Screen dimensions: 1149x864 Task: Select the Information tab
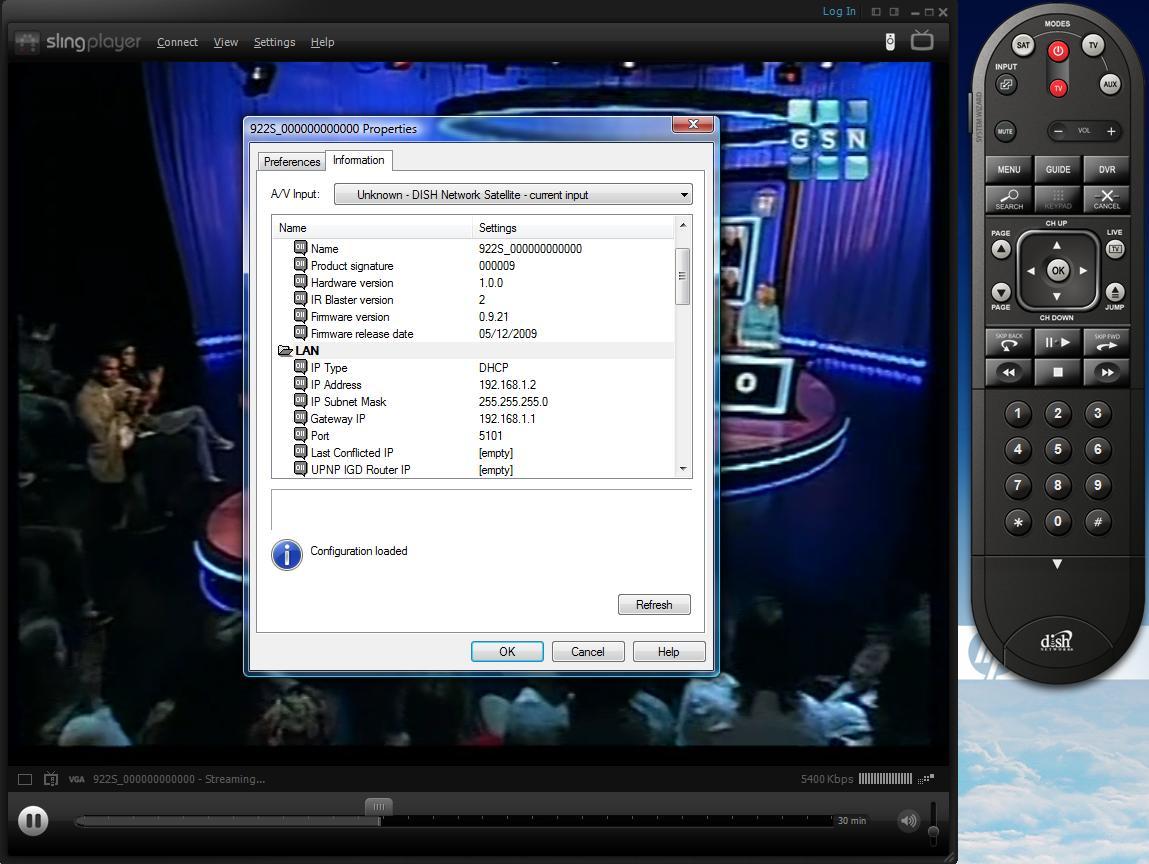(x=358, y=160)
